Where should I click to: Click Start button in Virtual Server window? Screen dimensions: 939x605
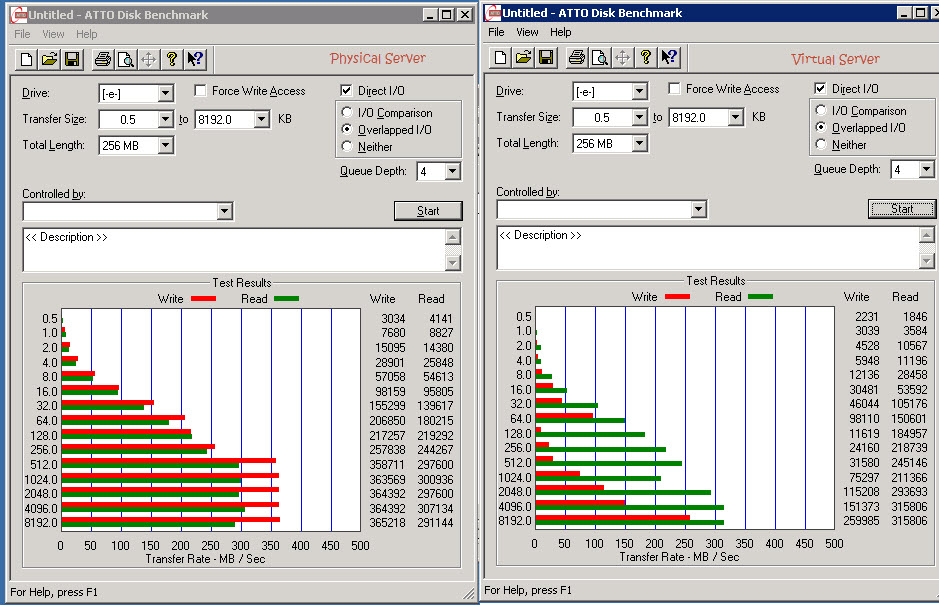point(901,208)
